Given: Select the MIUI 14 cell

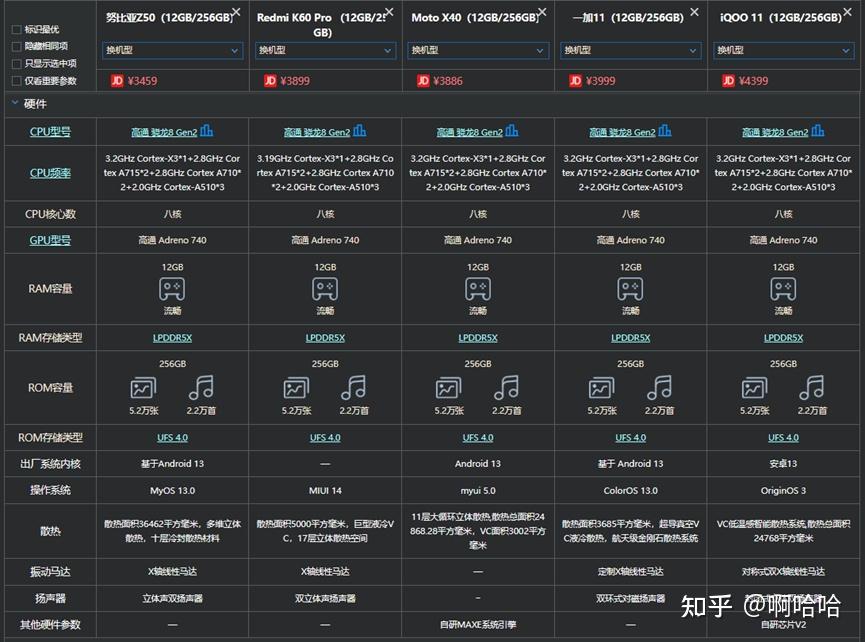Looking at the screenshot, I should (x=325, y=490).
